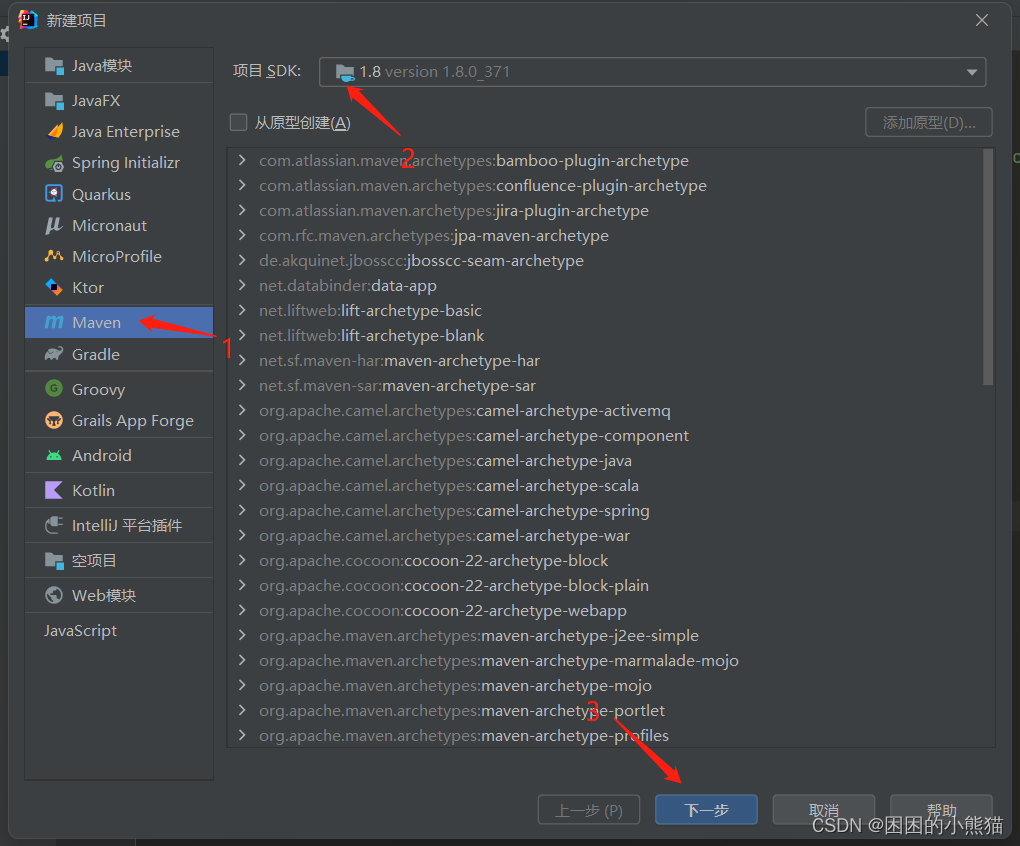Screen dimensions: 1020x846
Task: Click the IntelliJ IDEA logo in title bar
Action: coord(27,20)
